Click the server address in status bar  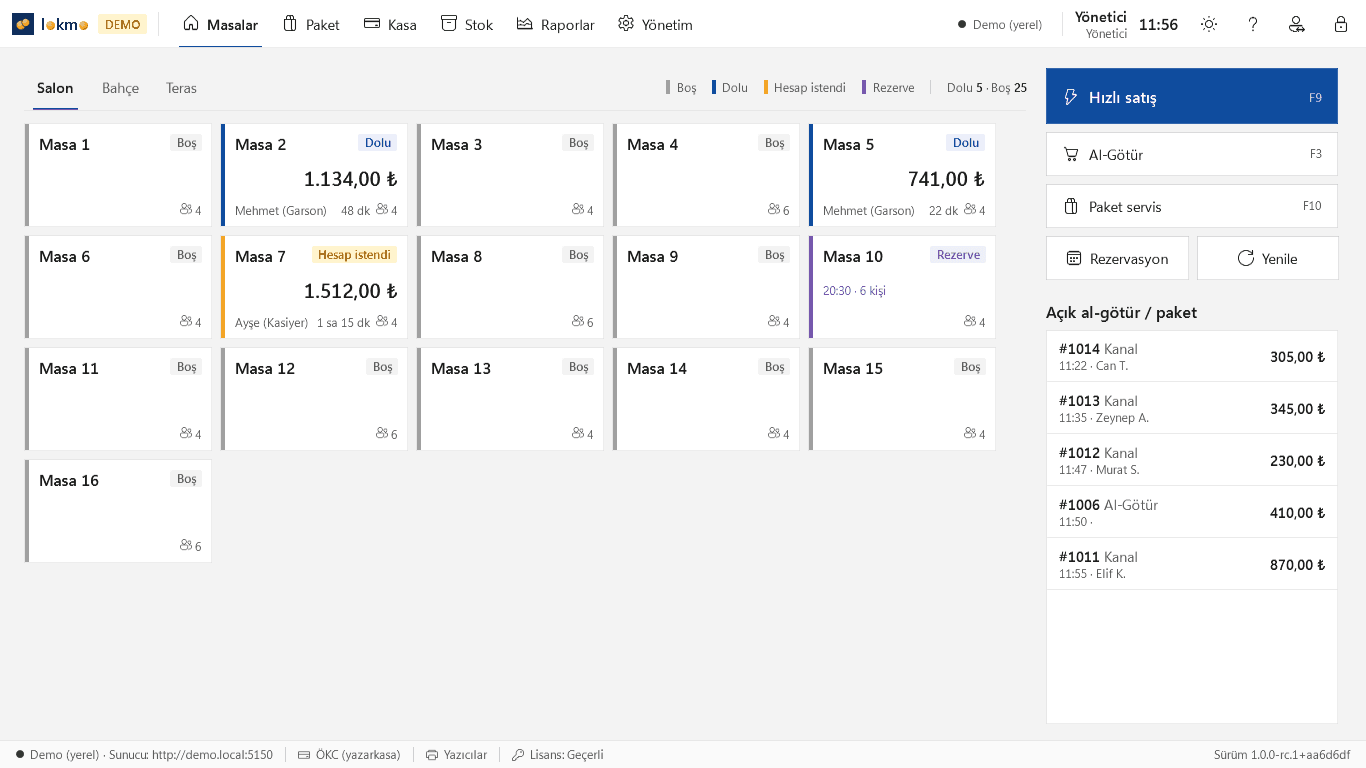coord(191,755)
